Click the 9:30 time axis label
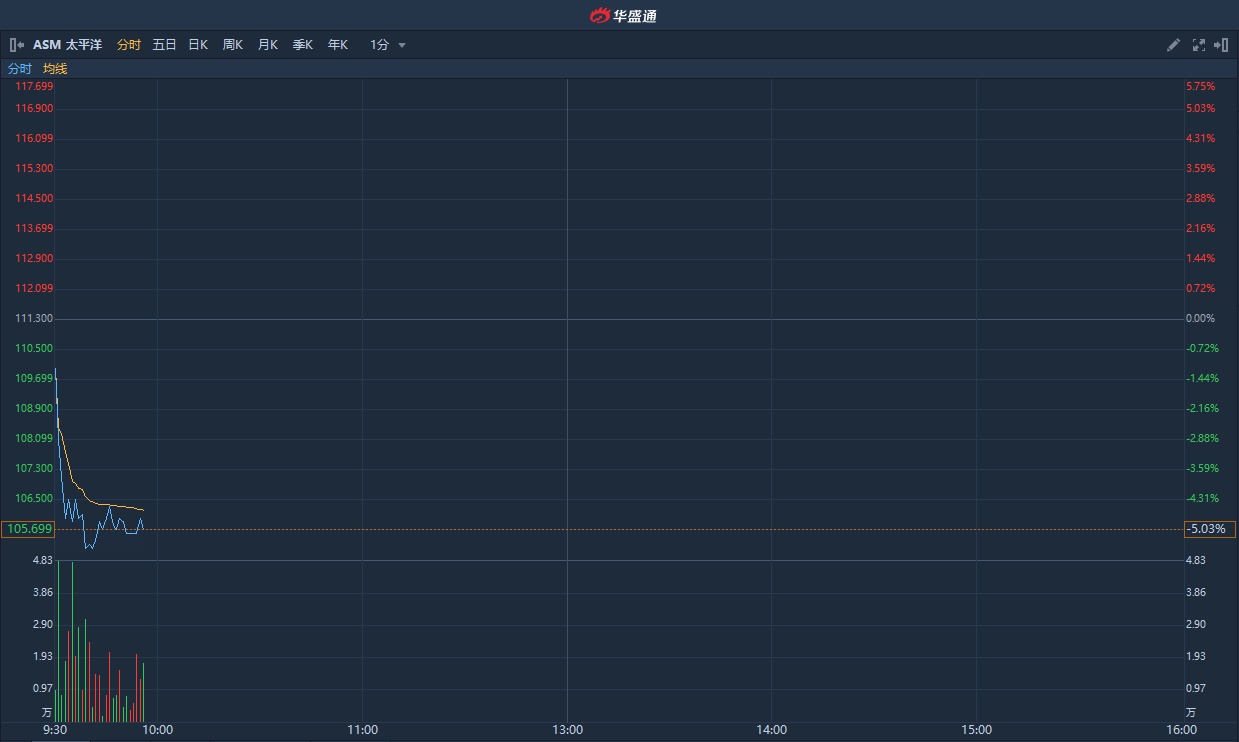 tap(54, 730)
